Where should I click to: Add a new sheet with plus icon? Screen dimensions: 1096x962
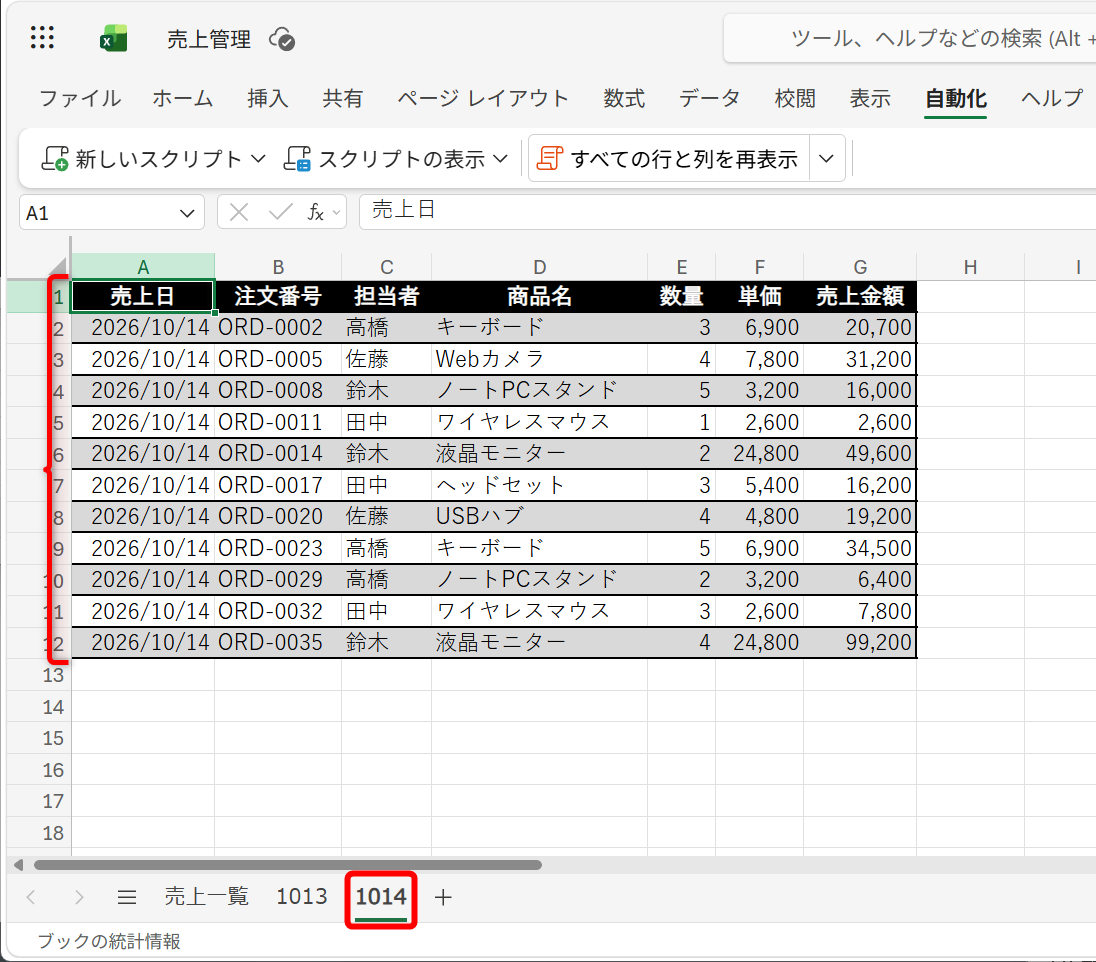pos(443,897)
